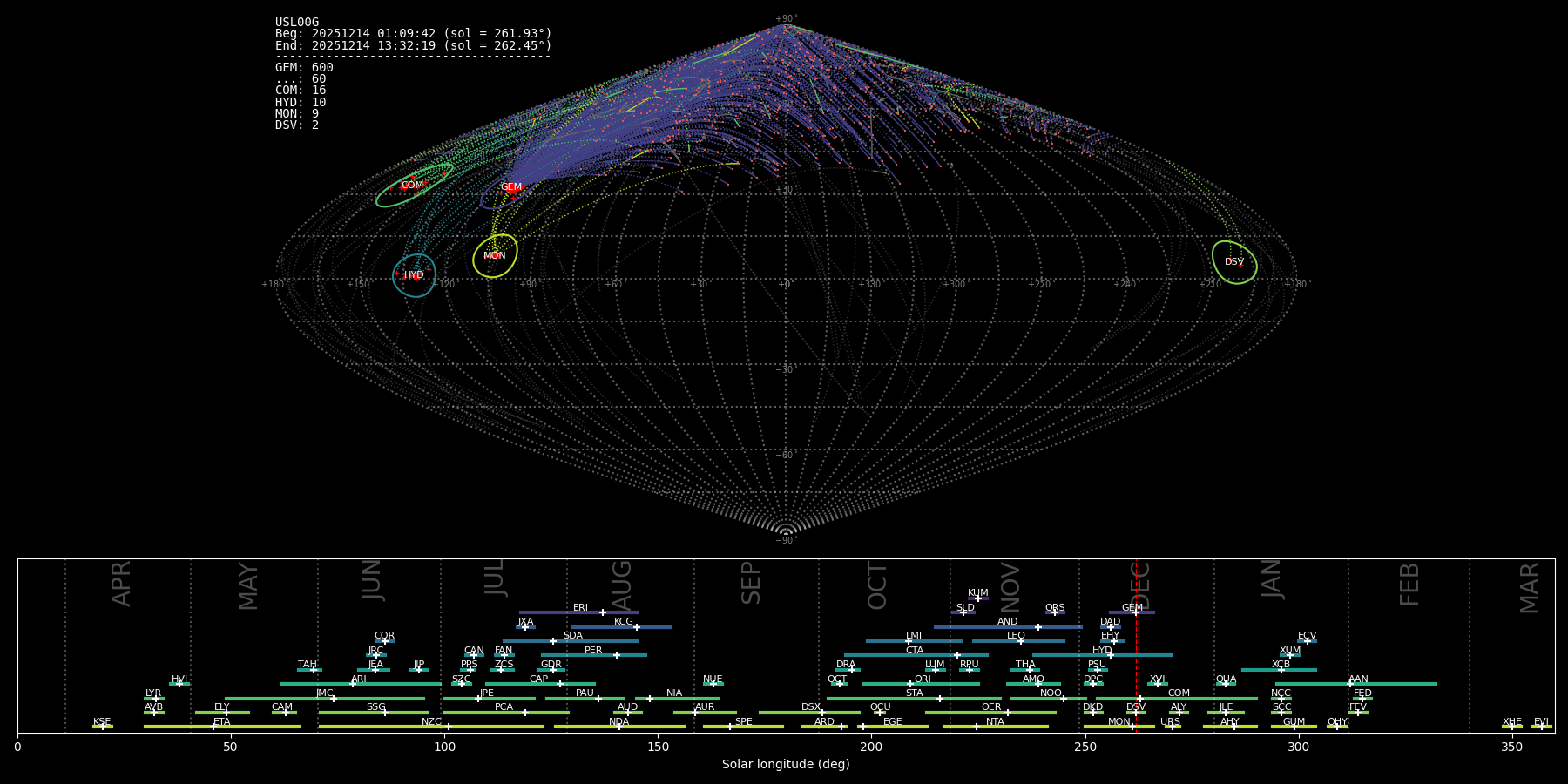
Task: Click the 'COM: 16' count in the legend
Action: [301, 91]
